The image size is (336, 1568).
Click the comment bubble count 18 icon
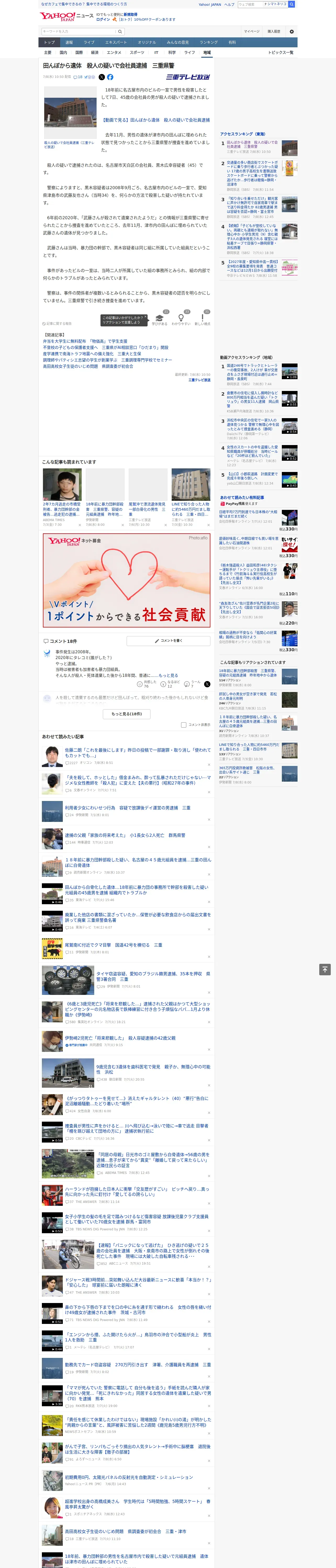tap(78, 77)
